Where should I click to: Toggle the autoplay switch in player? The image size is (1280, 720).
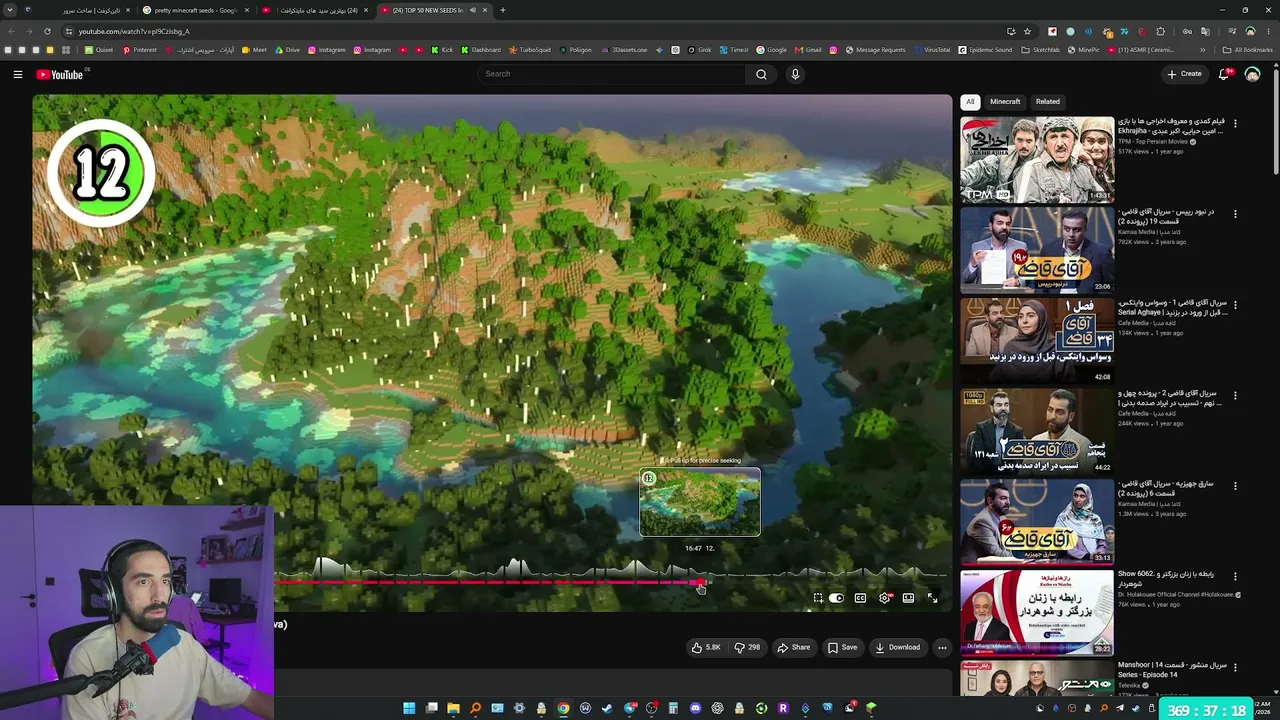pyautogui.click(x=837, y=598)
